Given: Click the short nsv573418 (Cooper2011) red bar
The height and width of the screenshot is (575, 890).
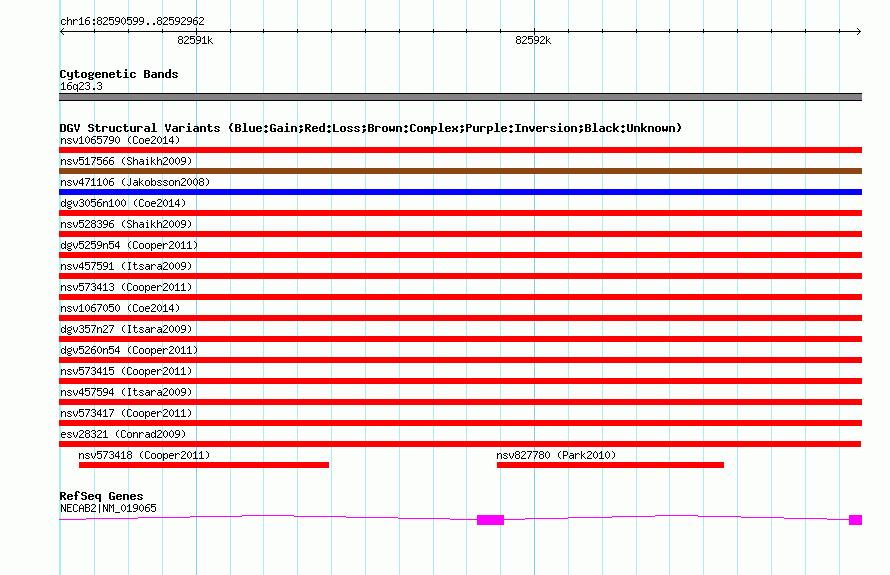Looking at the screenshot, I should click(x=204, y=465).
